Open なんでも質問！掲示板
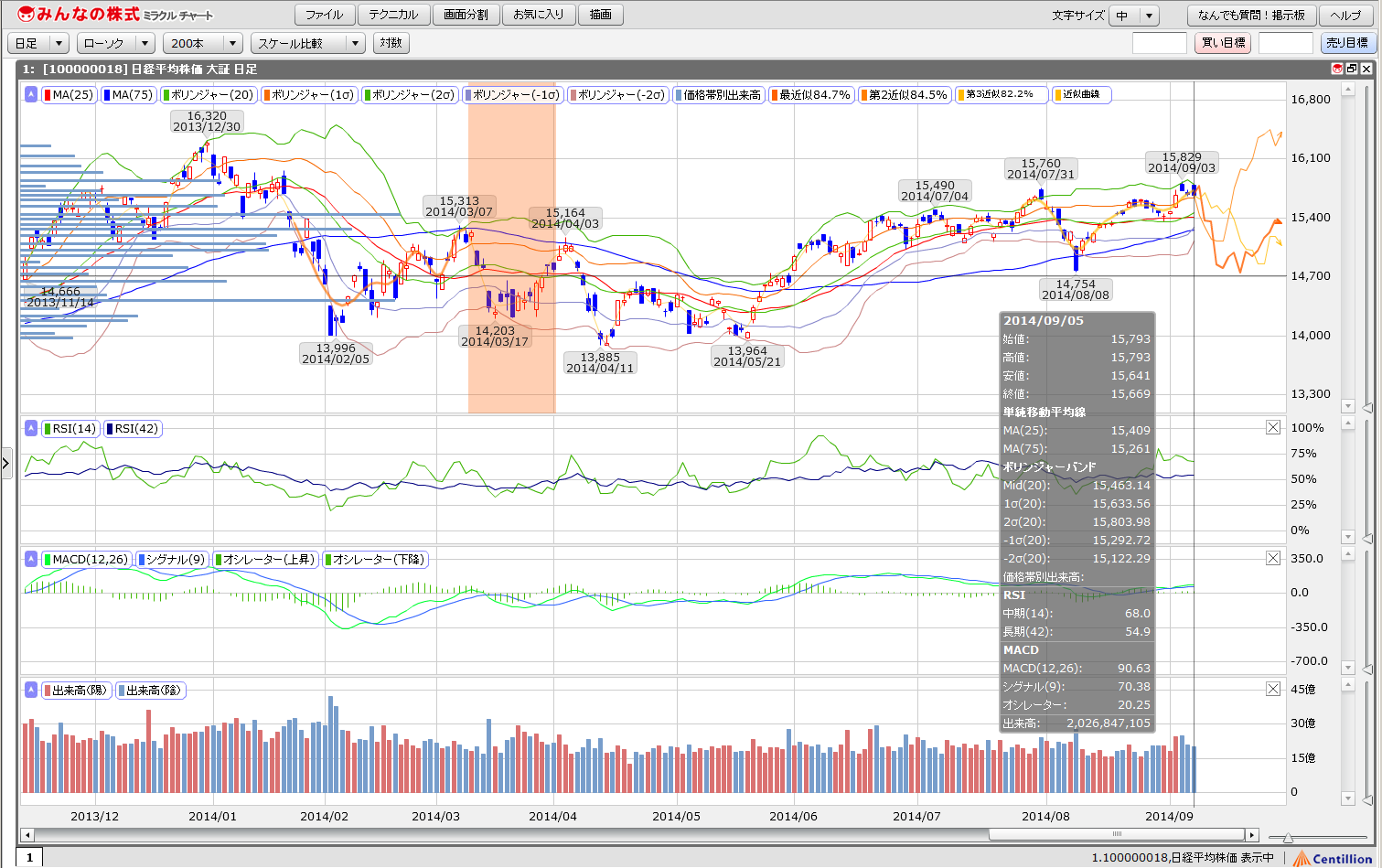Screen dimensions: 1382x868 point(1251,16)
